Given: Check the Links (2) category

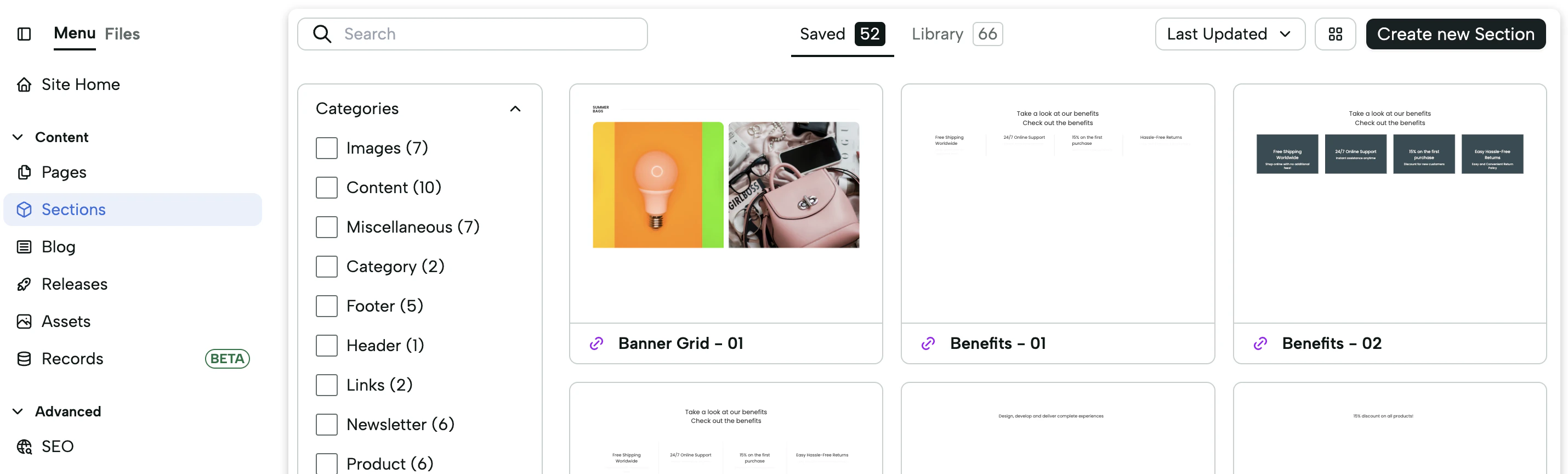Looking at the screenshot, I should click(x=327, y=385).
